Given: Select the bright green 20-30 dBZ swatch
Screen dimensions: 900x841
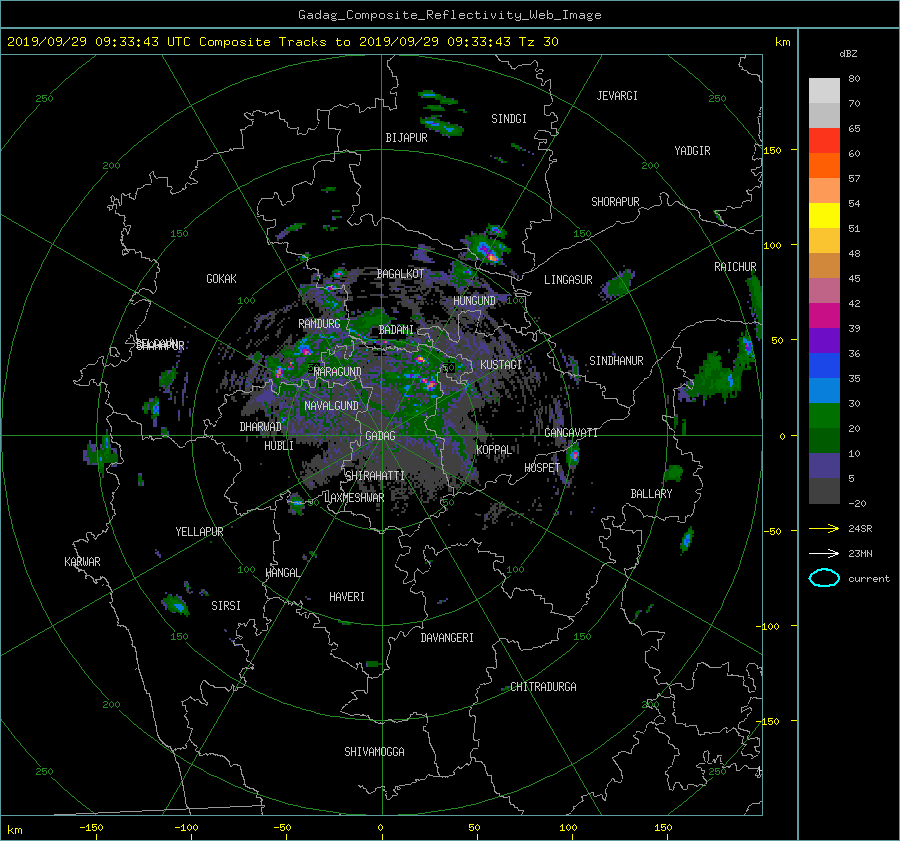Looking at the screenshot, I should [x=824, y=416].
